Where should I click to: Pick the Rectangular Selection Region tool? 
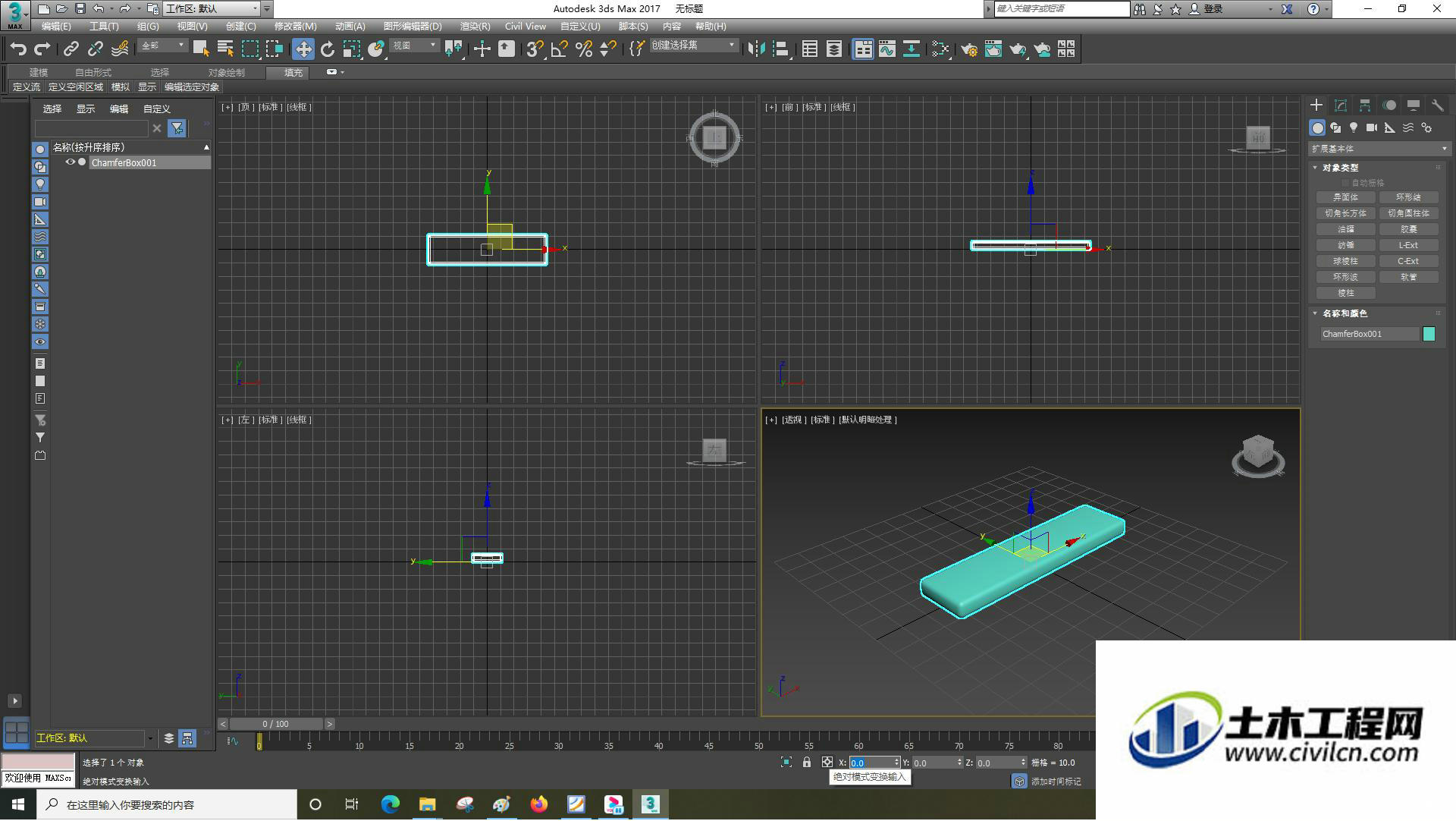click(250, 49)
